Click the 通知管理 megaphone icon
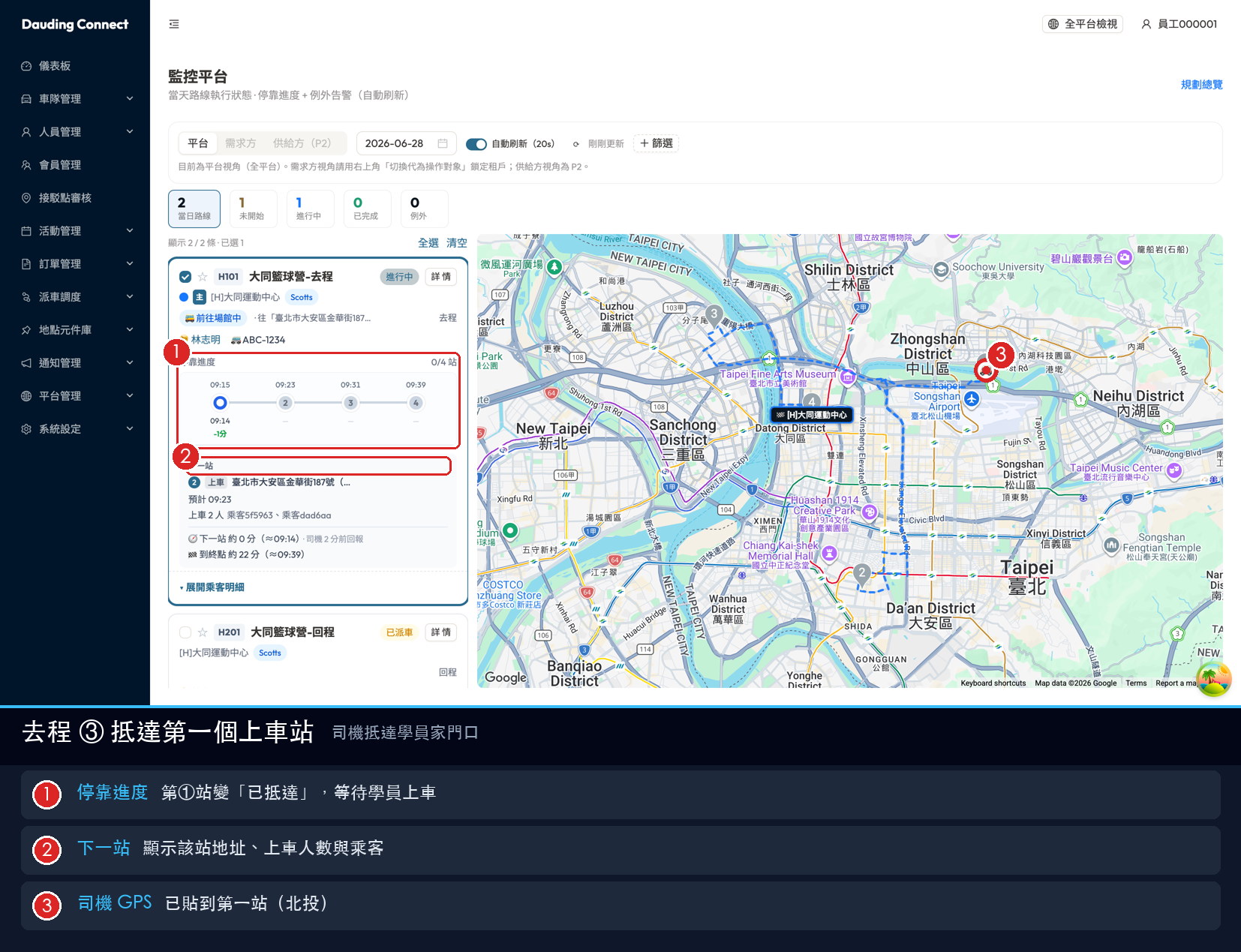 click(x=26, y=363)
